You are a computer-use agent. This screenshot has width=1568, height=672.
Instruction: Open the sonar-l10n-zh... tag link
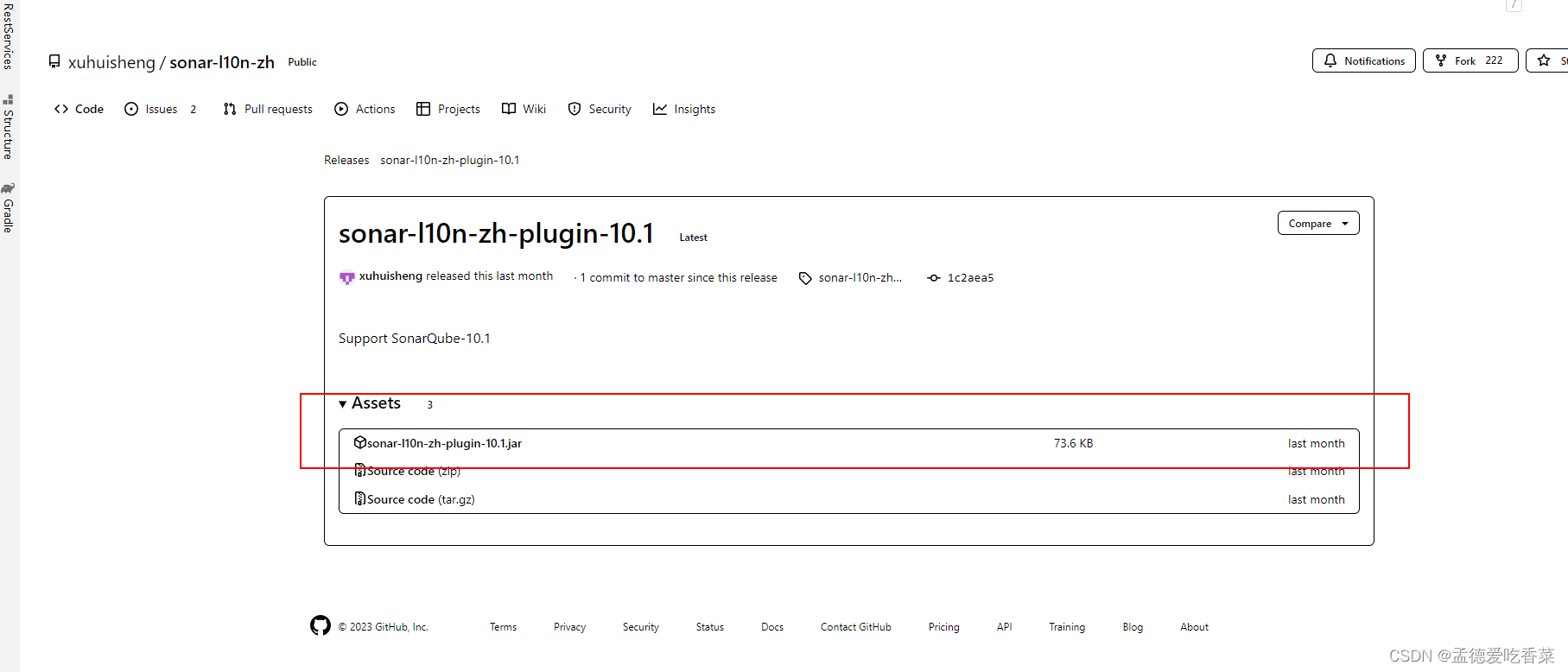coord(860,277)
